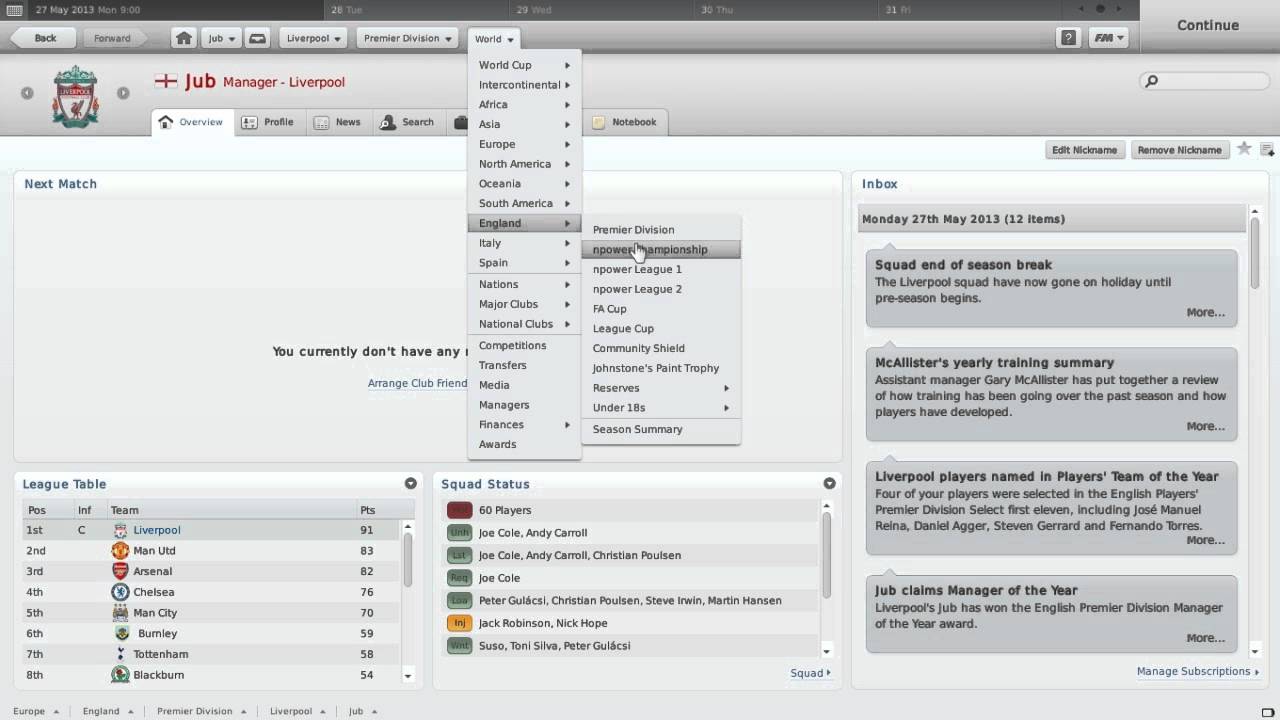Image resolution: width=1280 pixels, height=720 pixels.
Task: Open the Notebook tab
Action: click(x=625, y=122)
